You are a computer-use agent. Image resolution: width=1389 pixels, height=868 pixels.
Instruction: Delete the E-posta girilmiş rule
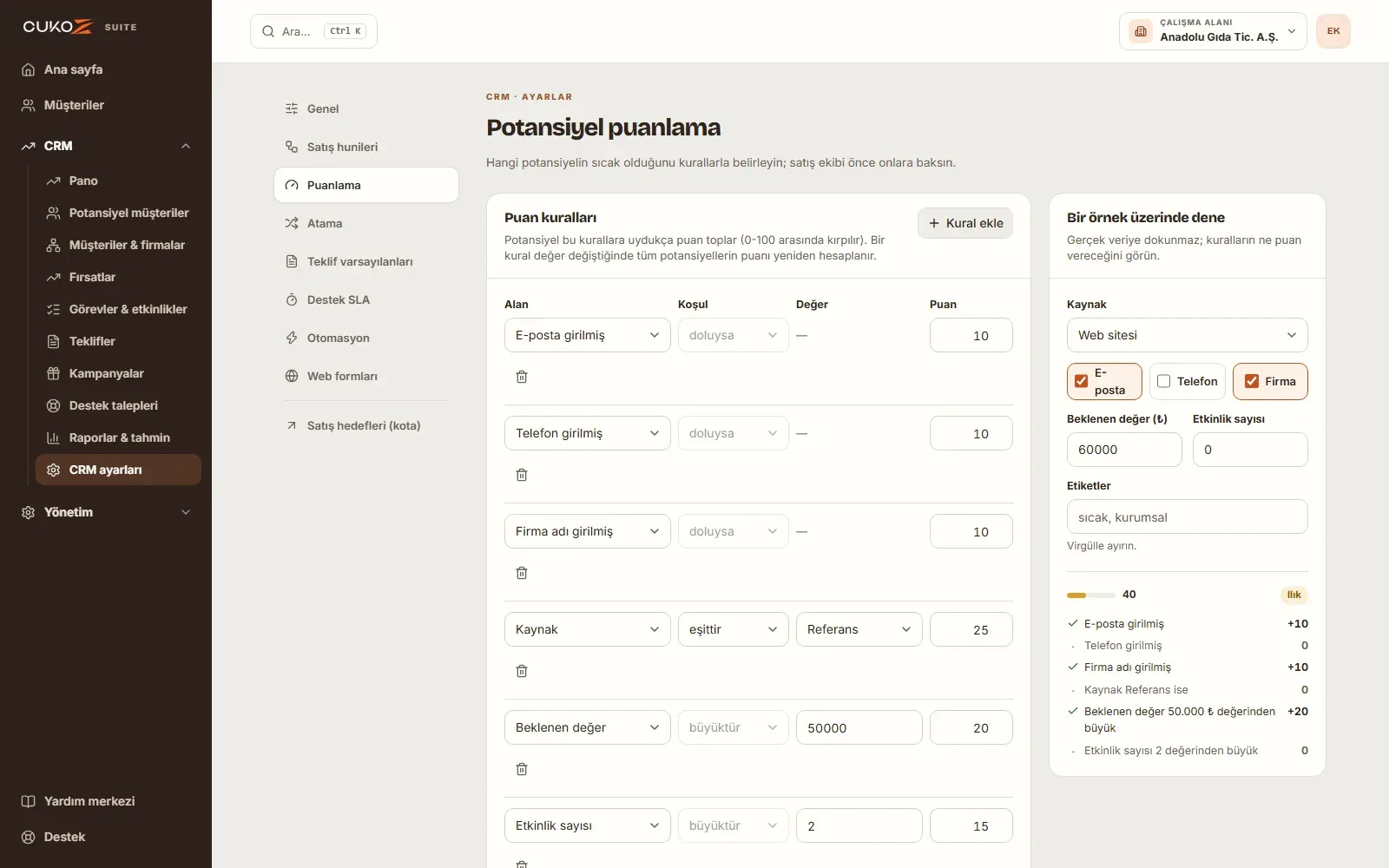point(522,377)
